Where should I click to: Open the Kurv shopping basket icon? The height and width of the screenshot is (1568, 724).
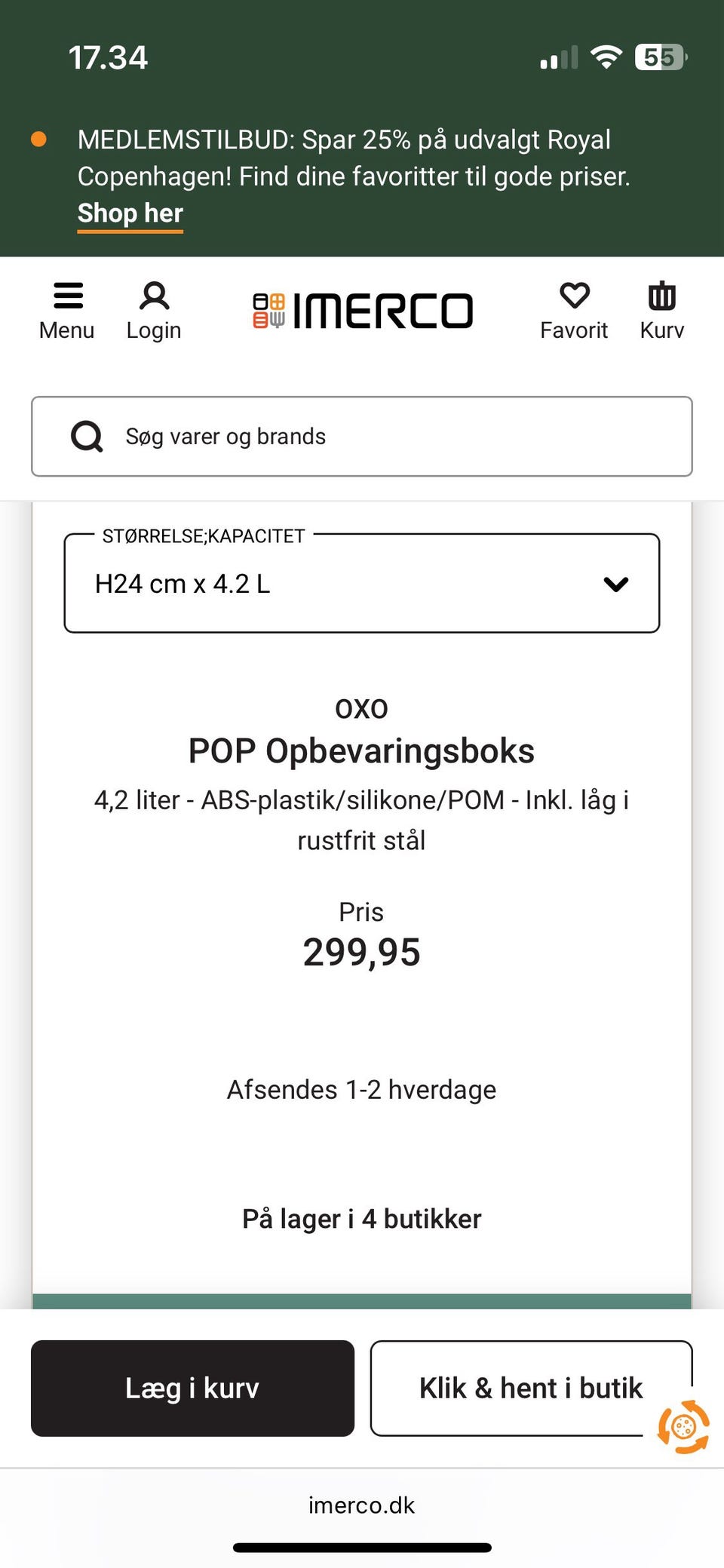(661, 296)
